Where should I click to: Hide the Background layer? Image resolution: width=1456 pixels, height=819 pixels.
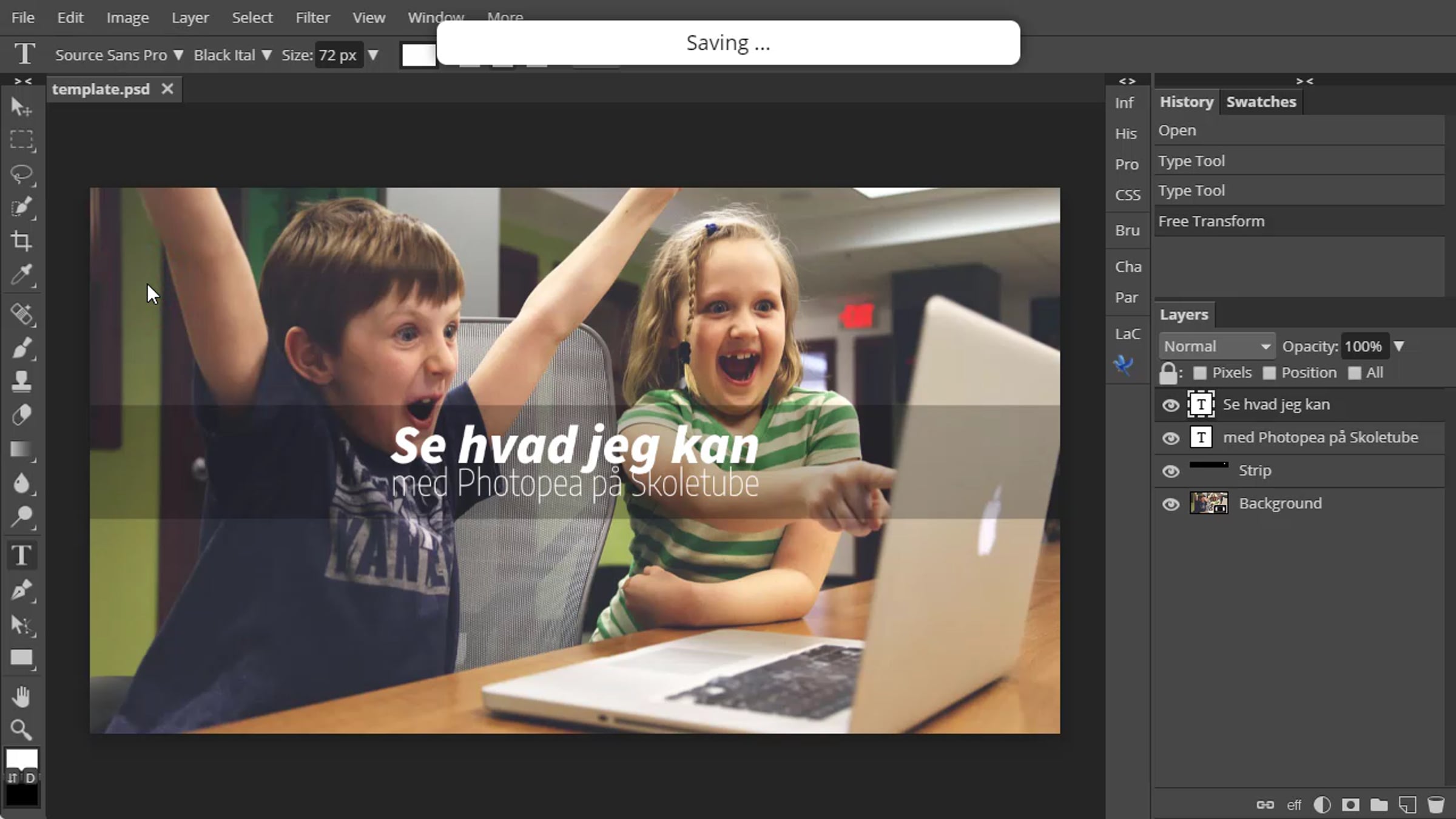[x=1171, y=504]
